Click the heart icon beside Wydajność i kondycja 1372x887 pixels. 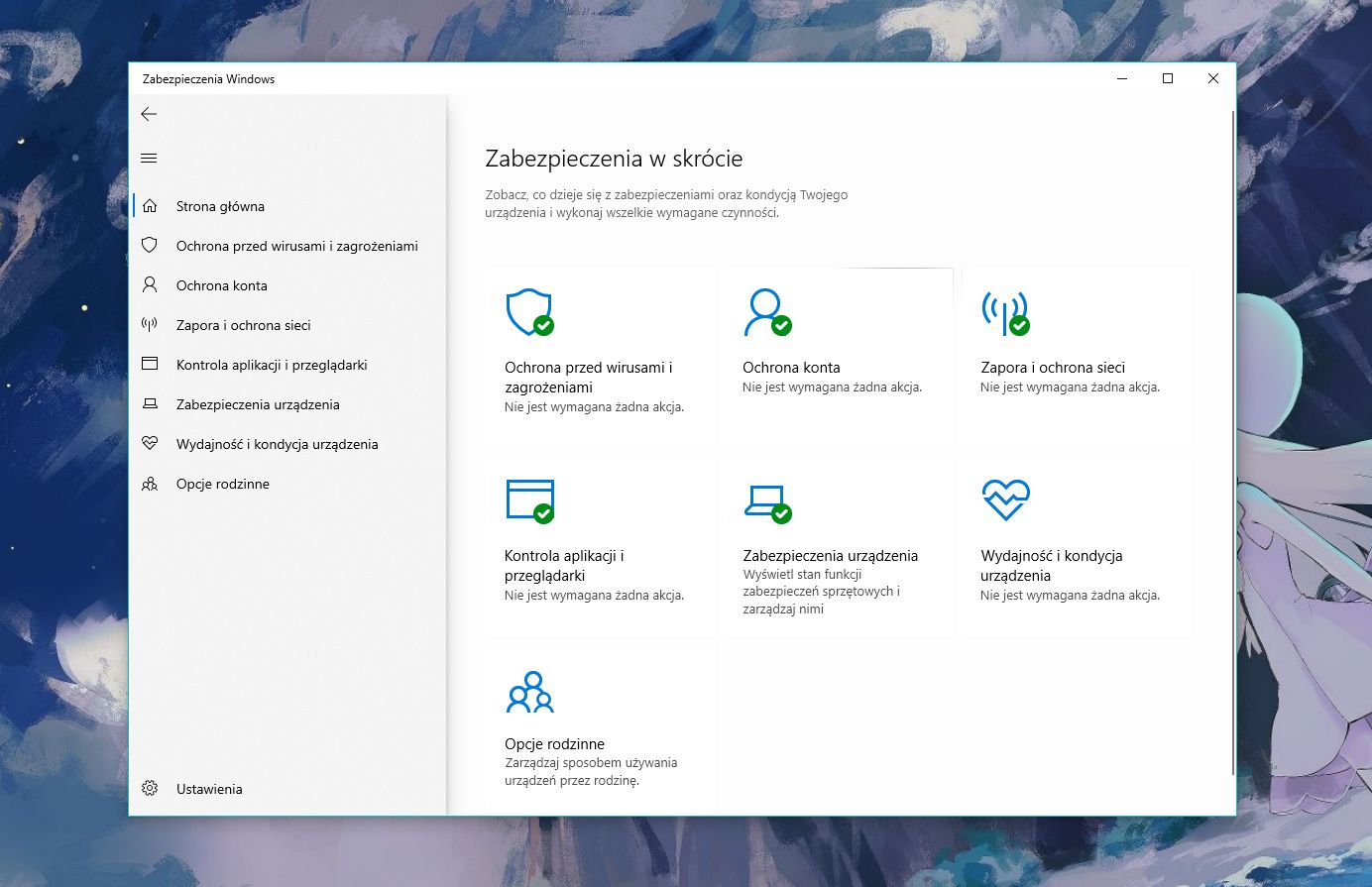(150, 443)
